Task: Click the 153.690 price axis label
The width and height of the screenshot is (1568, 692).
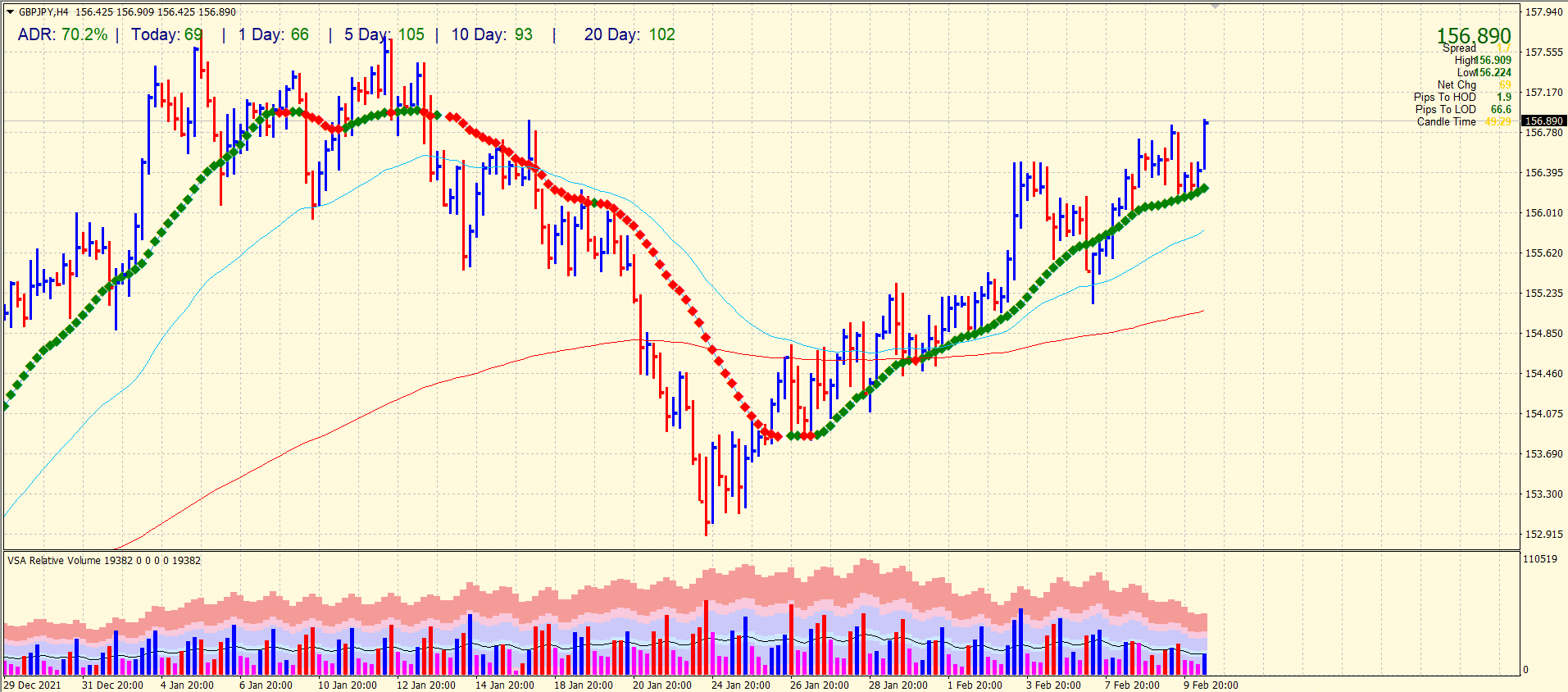Action: [x=1543, y=454]
